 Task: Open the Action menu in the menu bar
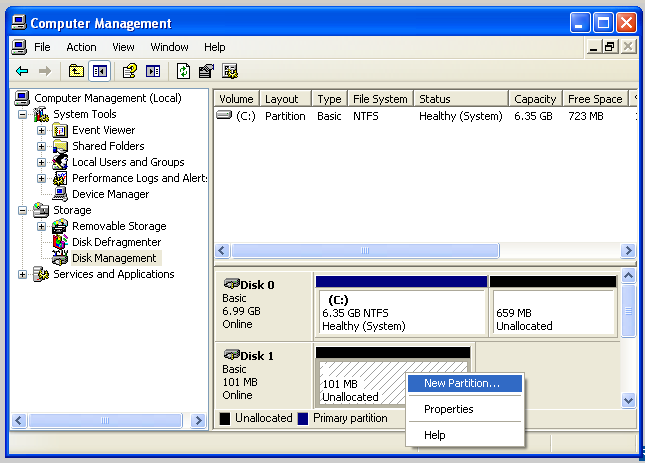point(81,47)
